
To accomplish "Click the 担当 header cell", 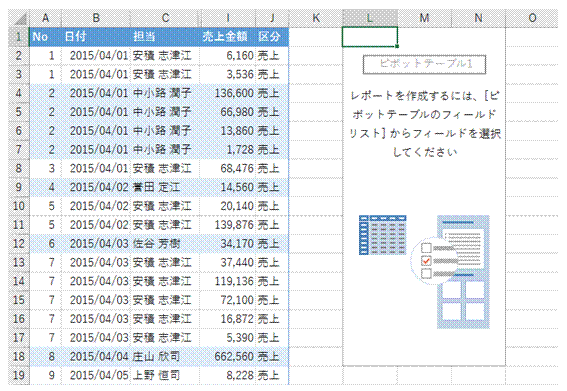I will tap(165, 37).
